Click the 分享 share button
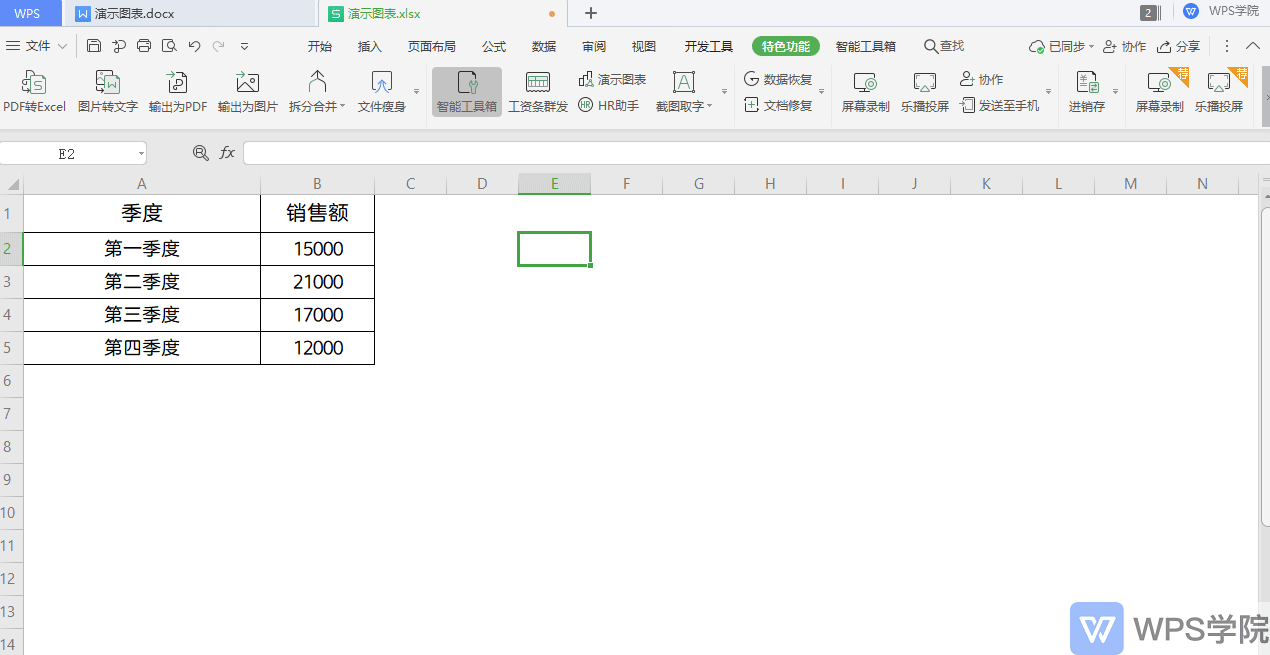 1178,46
